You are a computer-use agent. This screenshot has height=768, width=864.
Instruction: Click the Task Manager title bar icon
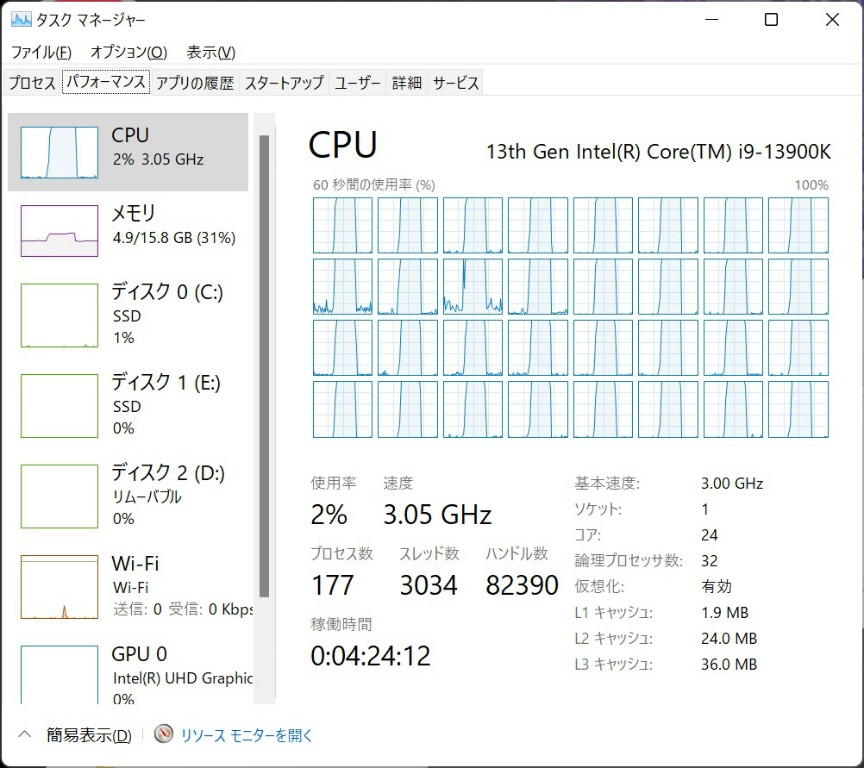pyautogui.click(x=21, y=20)
